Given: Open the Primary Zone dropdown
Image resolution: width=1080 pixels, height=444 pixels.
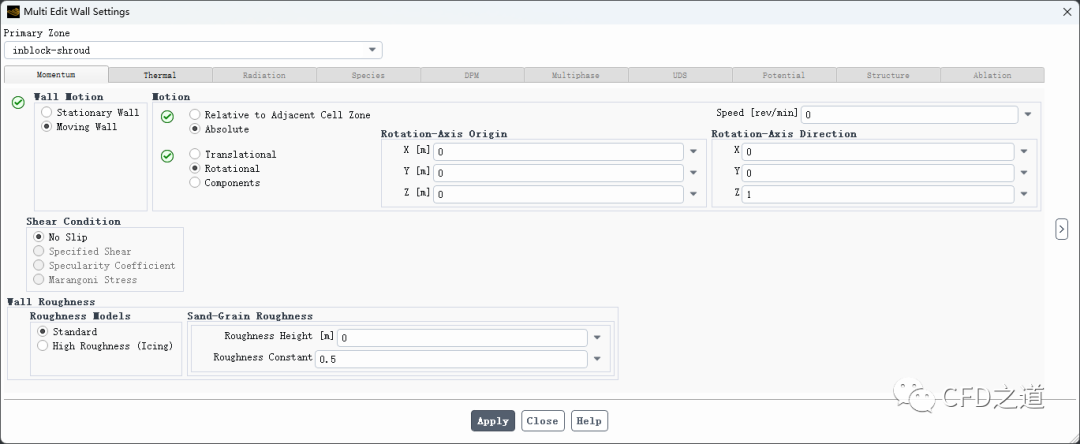Looking at the screenshot, I should click(193, 50).
